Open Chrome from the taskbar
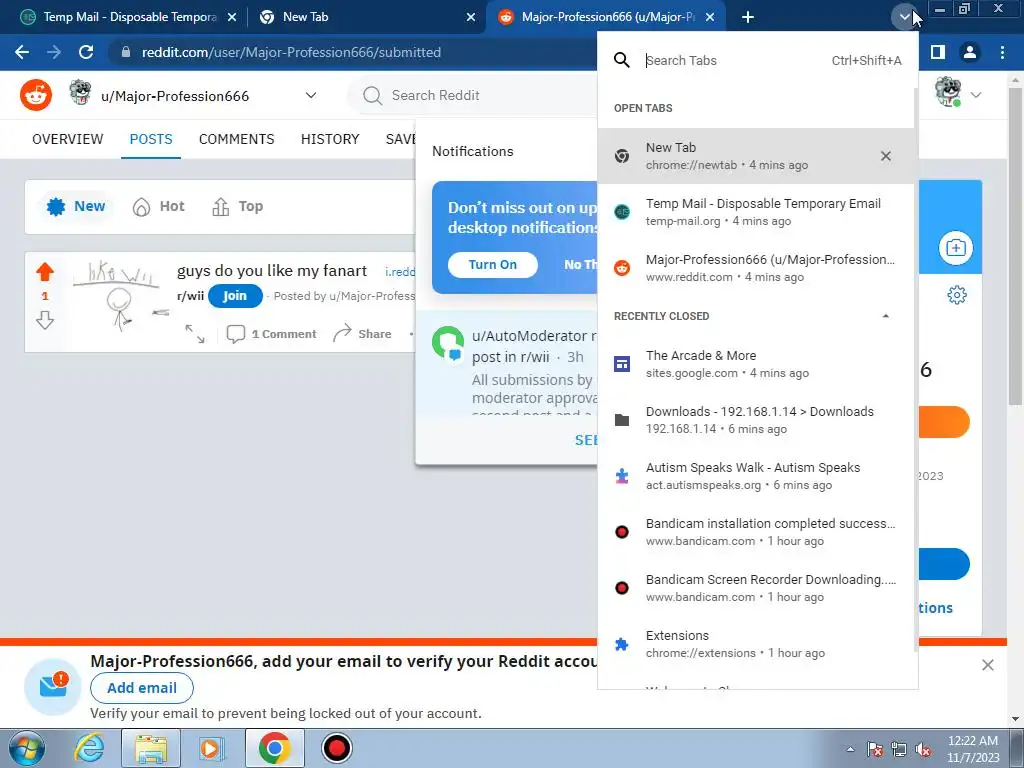This screenshot has height=768, width=1024. (x=275, y=748)
